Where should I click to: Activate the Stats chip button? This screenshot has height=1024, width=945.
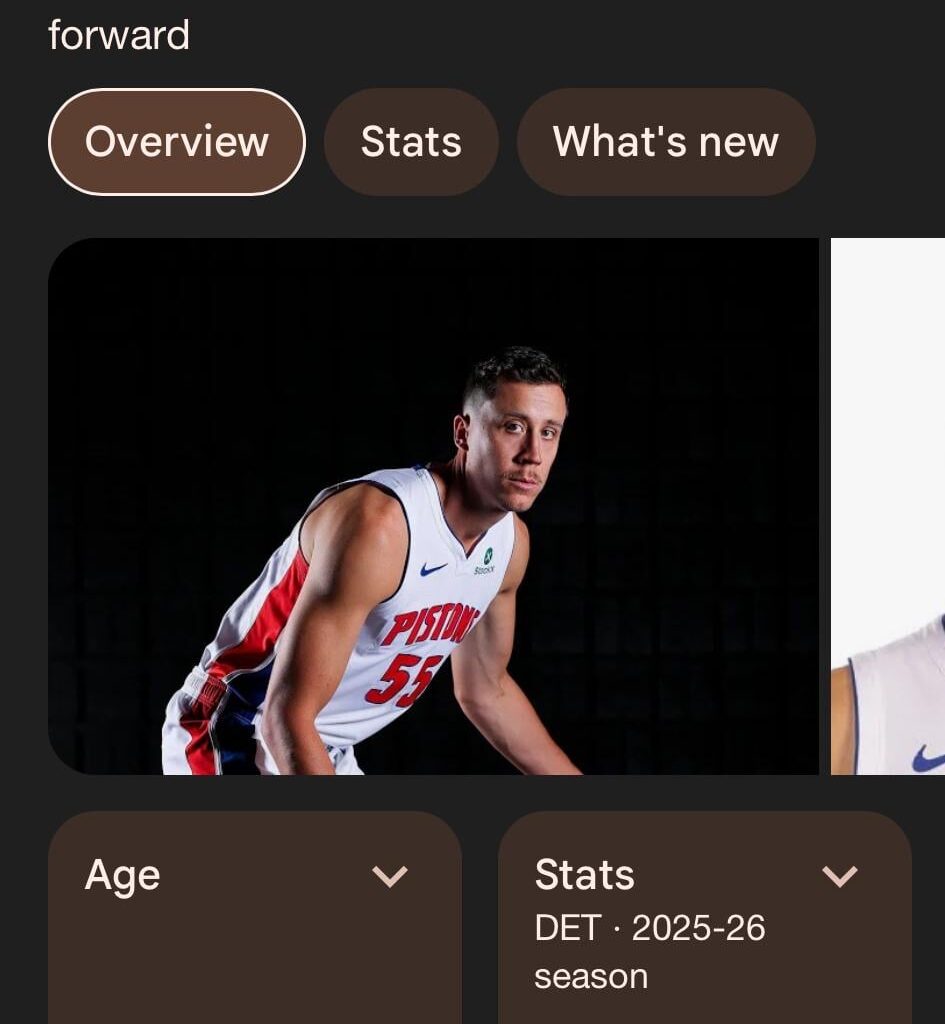click(410, 141)
